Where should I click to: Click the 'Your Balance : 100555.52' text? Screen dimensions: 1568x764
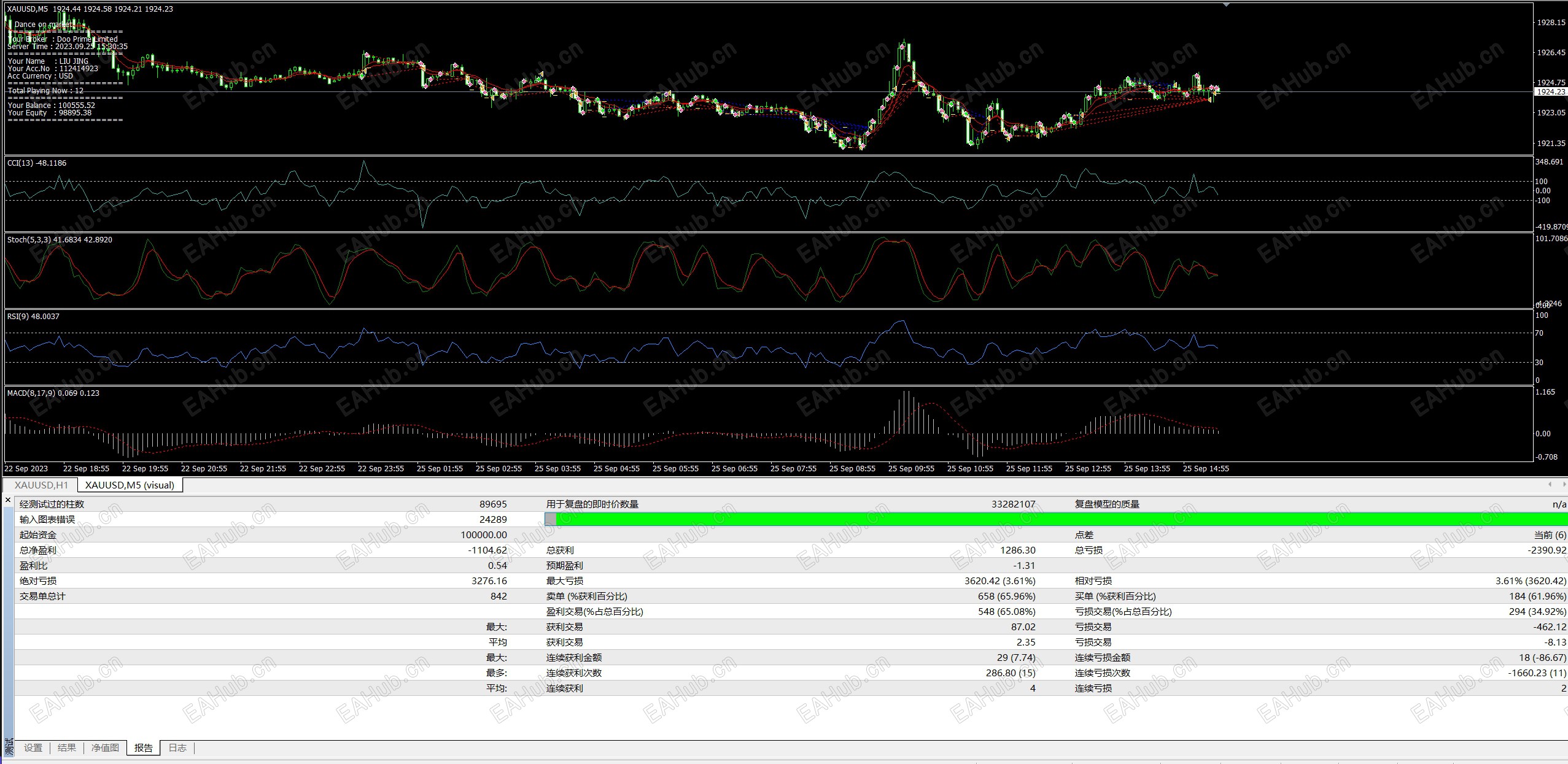tap(52, 106)
